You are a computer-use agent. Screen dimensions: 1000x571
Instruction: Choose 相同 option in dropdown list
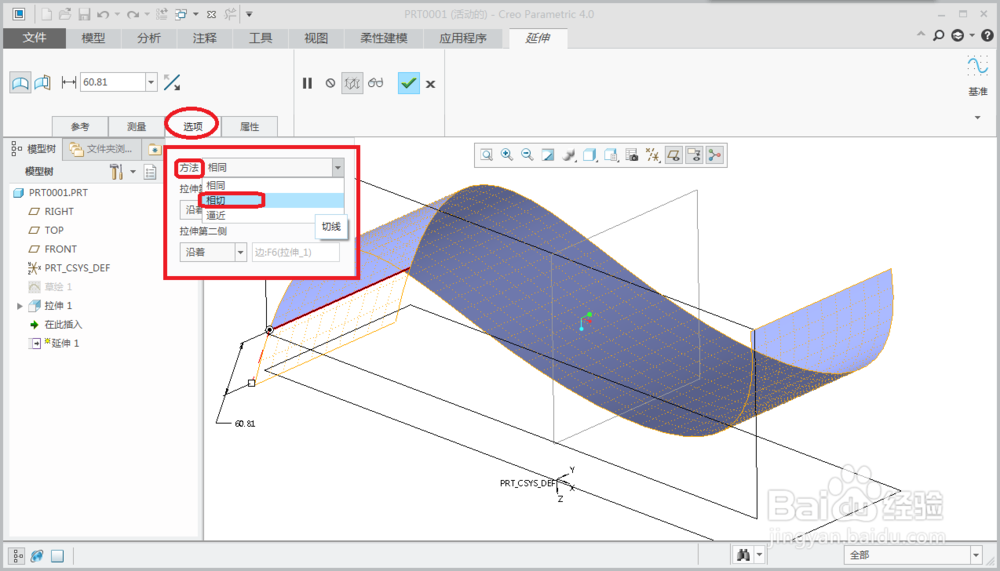click(x=274, y=185)
